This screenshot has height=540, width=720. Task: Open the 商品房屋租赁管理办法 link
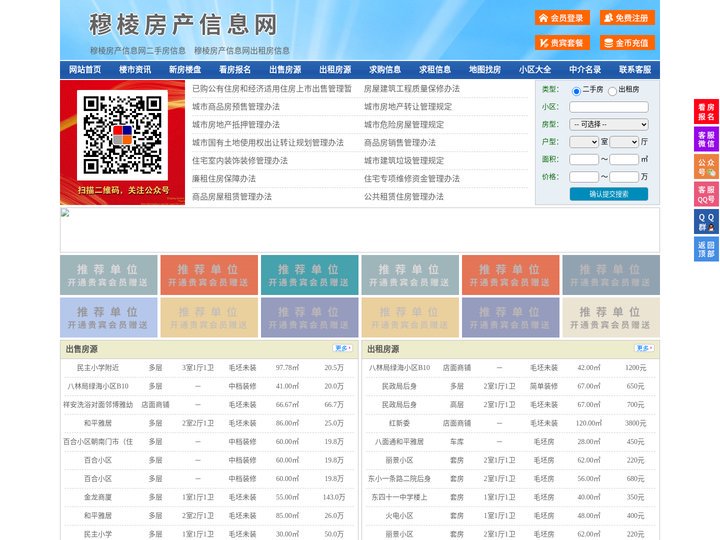[232, 197]
